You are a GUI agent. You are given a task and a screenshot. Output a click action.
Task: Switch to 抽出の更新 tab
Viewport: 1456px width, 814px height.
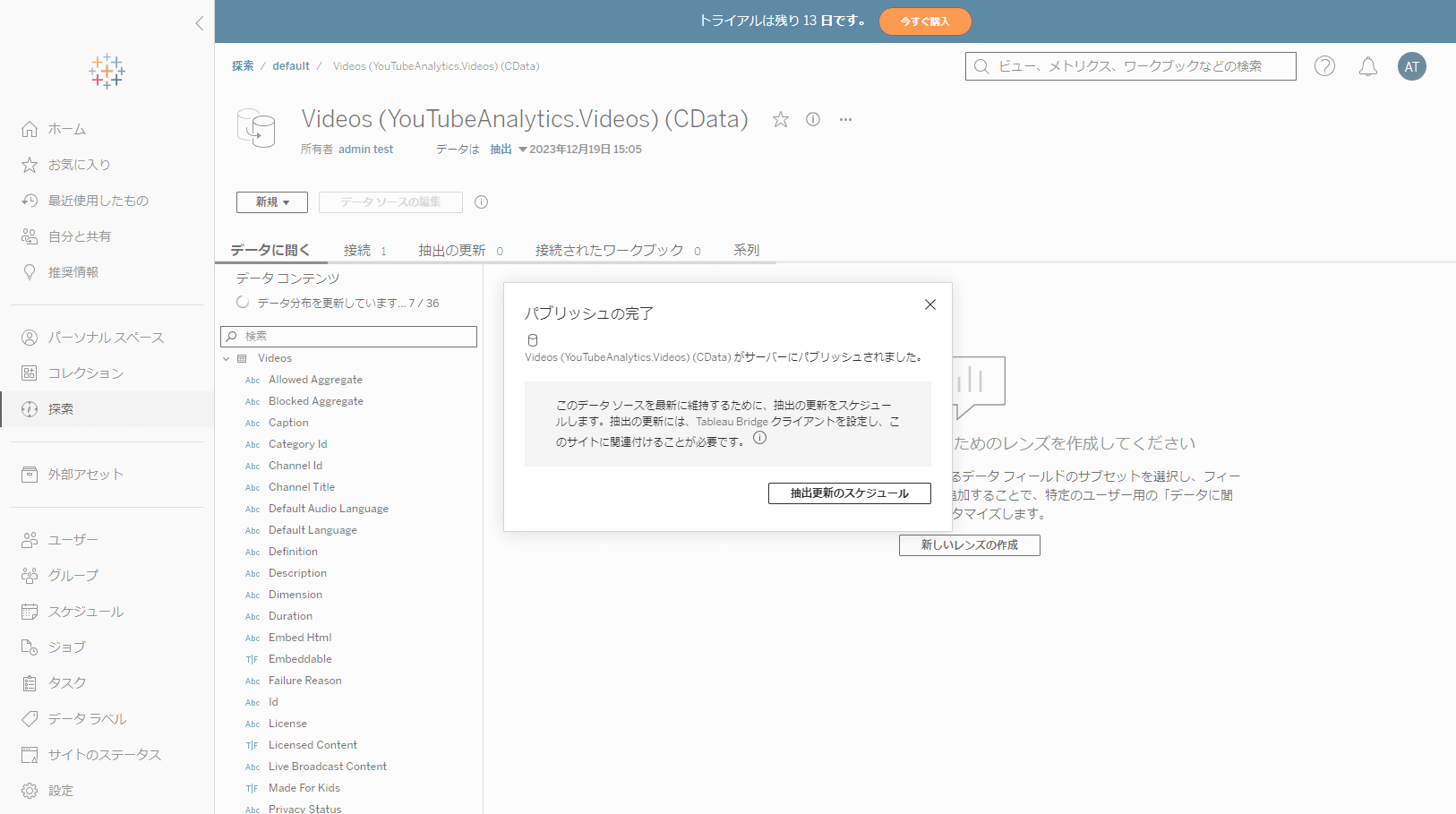(x=460, y=251)
